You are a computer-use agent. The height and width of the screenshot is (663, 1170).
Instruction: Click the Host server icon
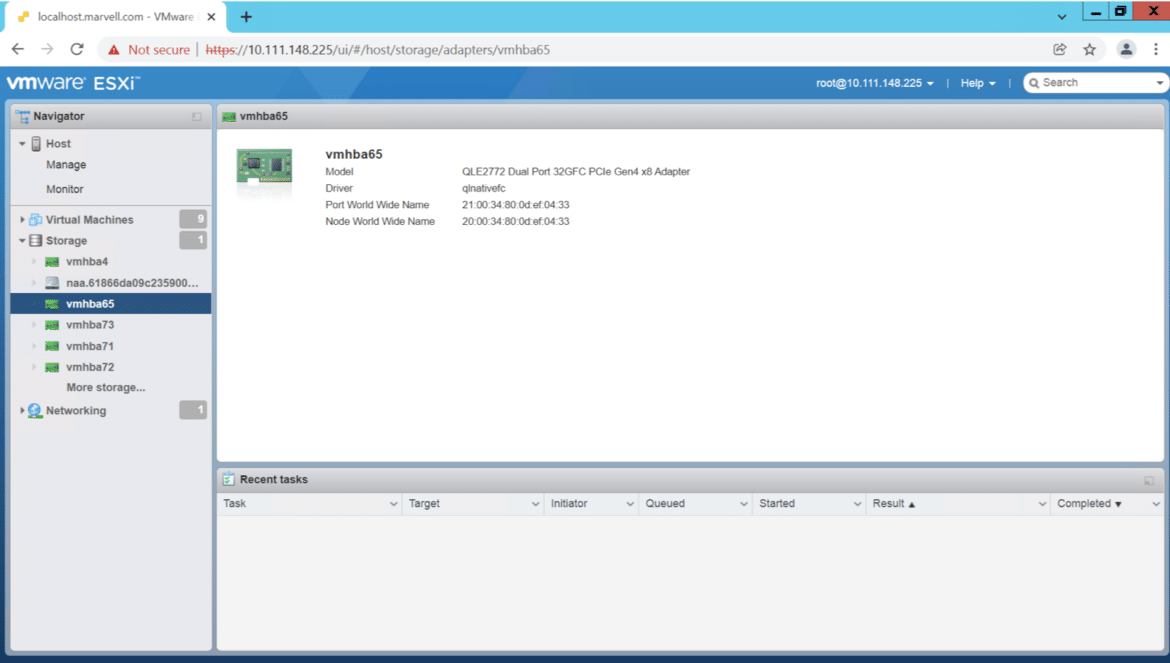[x=36, y=144]
